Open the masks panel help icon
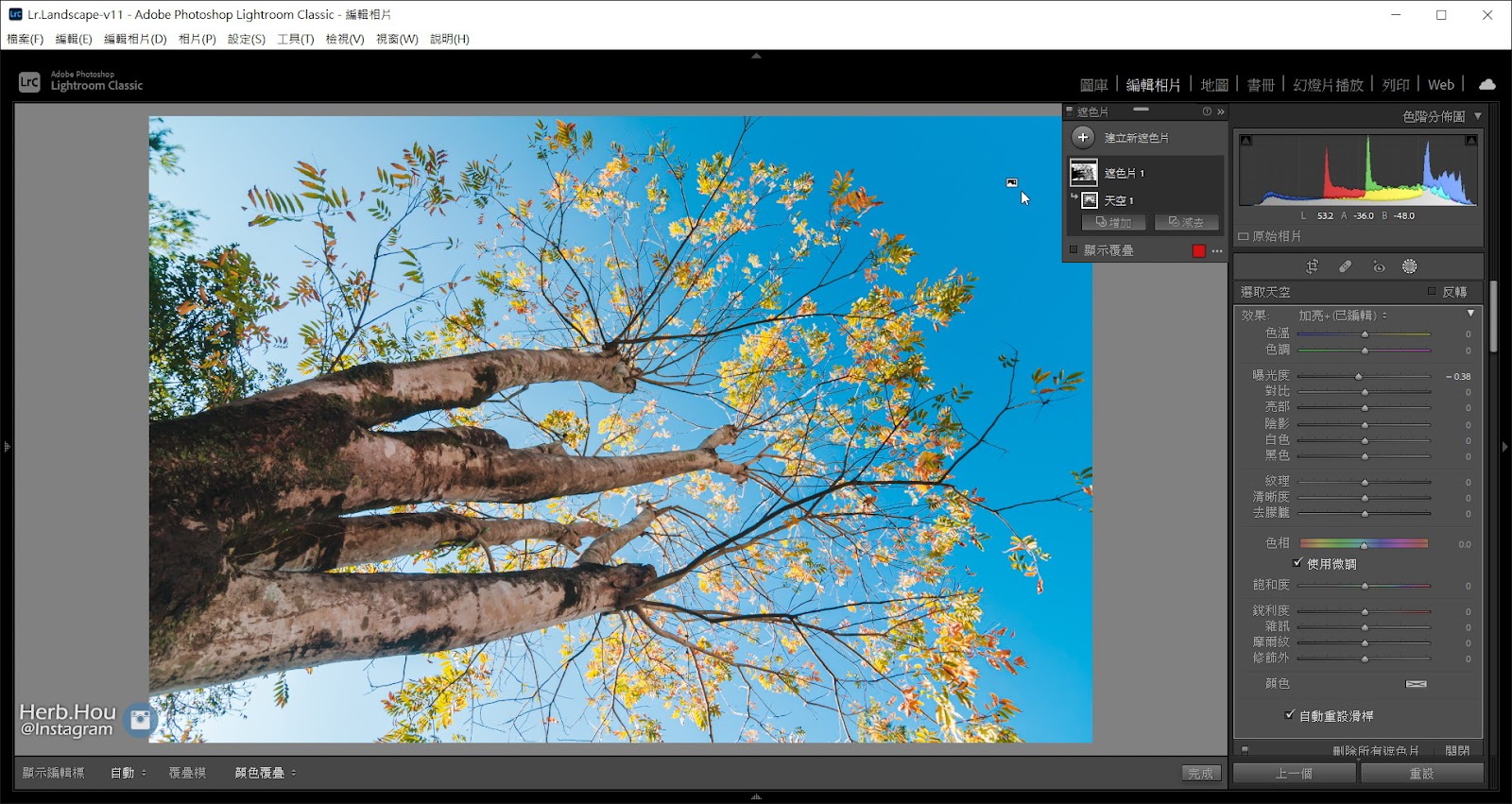The image size is (1512, 804). 1207,111
